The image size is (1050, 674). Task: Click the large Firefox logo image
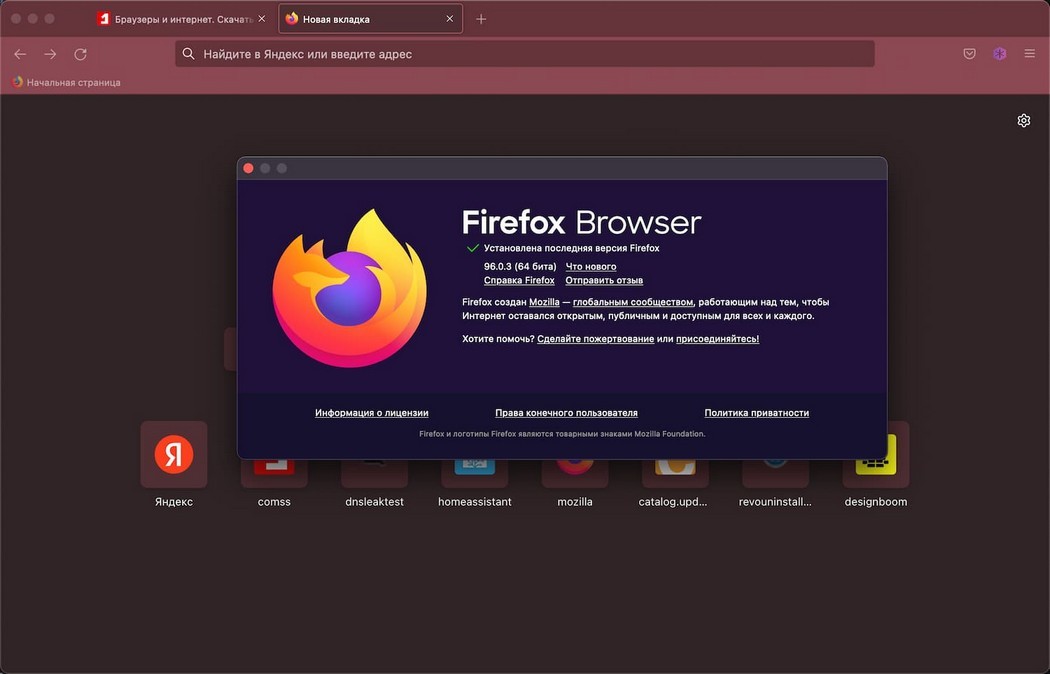pyautogui.click(x=350, y=288)
